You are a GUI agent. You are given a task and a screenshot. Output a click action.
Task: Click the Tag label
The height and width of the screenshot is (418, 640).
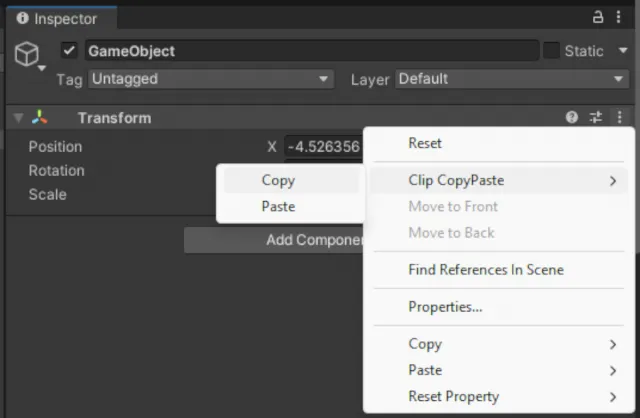tap(69, 80)
